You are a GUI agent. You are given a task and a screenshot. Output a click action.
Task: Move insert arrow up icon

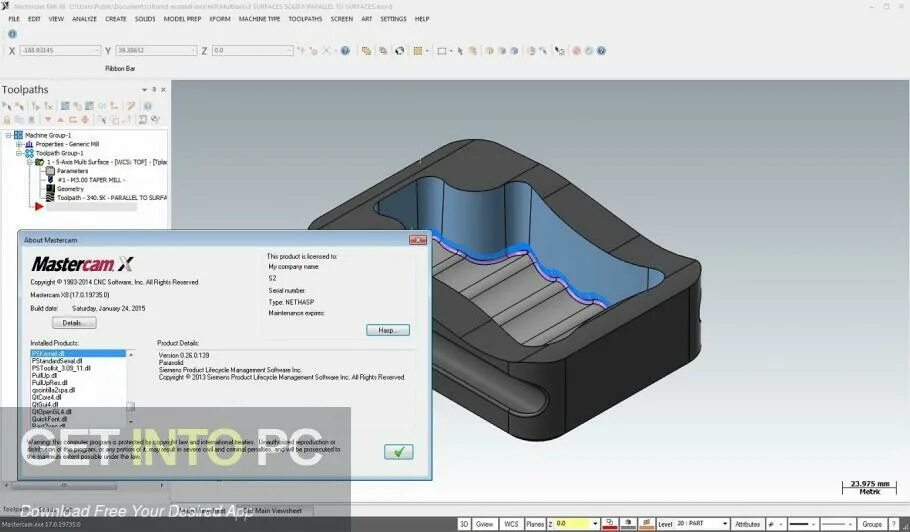pos(60,120)
